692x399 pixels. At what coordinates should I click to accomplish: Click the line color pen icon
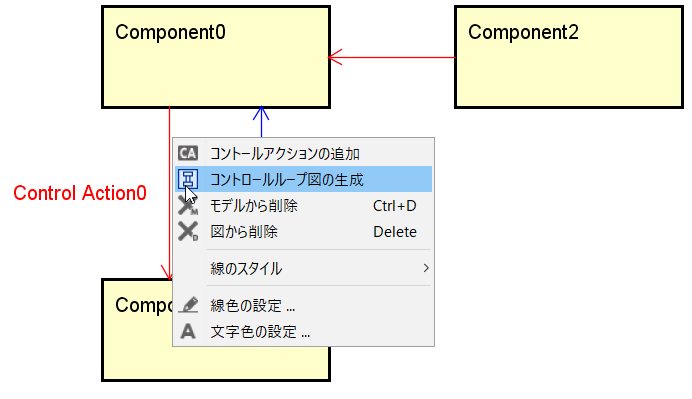tap(188, 305)
